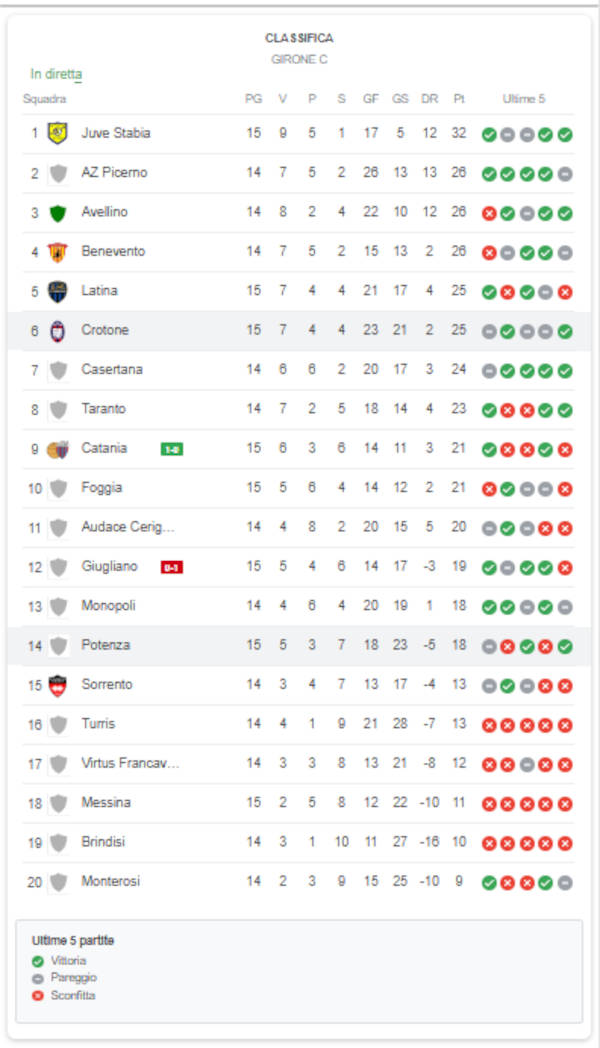Click the Squadra column header
The height and width of the screenshot is (1048, 600).
click(x=45, y=99)
